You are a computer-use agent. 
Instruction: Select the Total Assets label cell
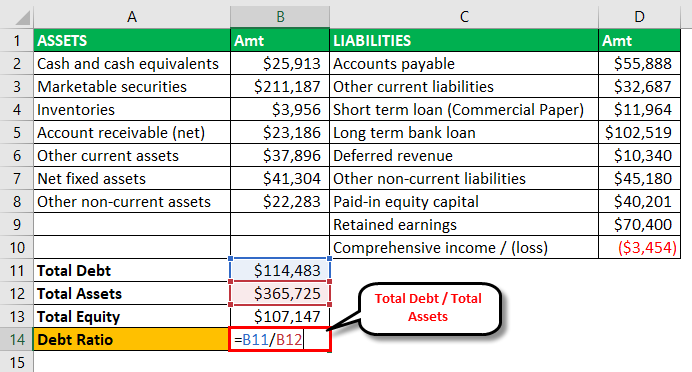(x=132, y=293)
